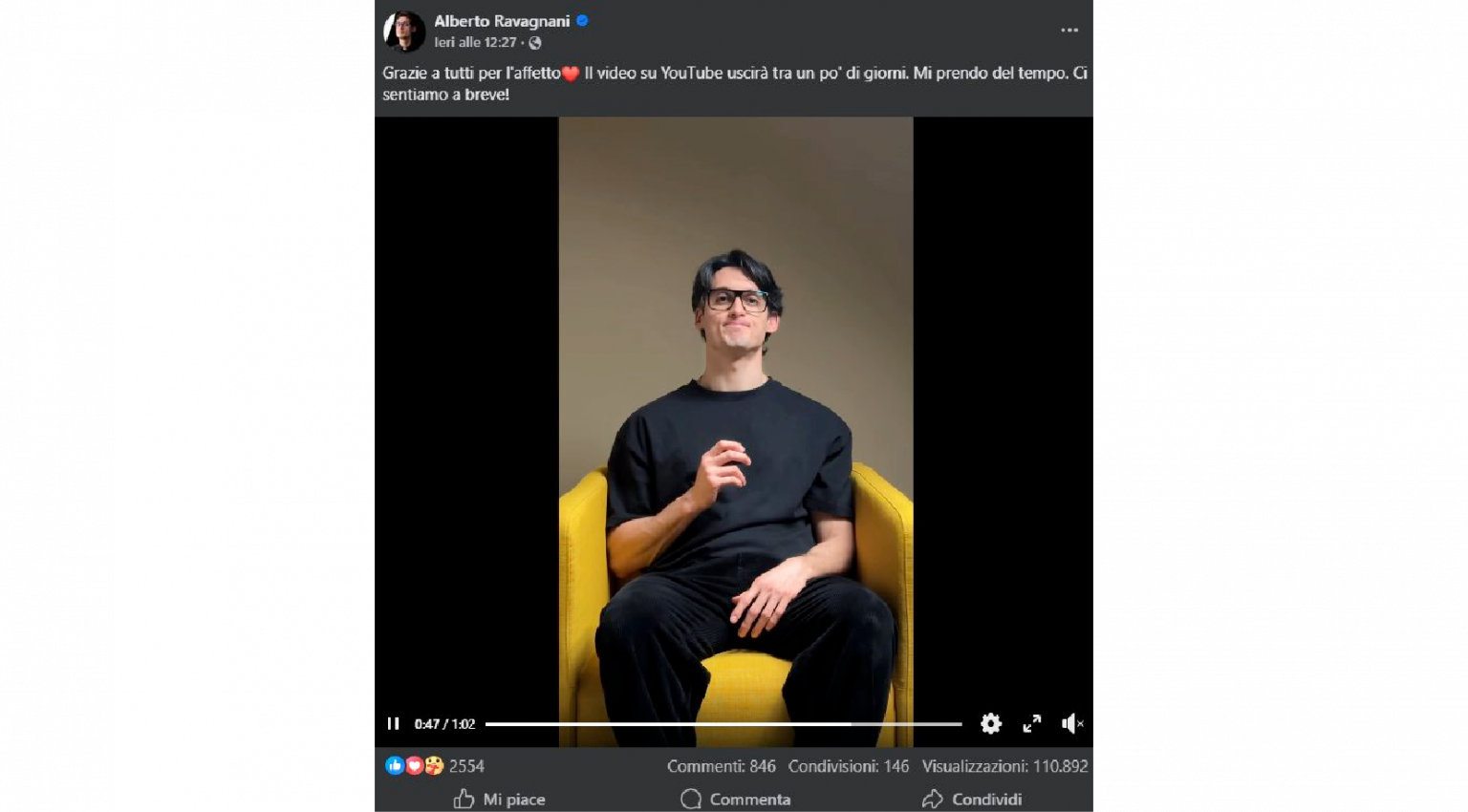The image size is (1468, 812).
Task: Click the public globe privacy icon
Action: point(535,43)
